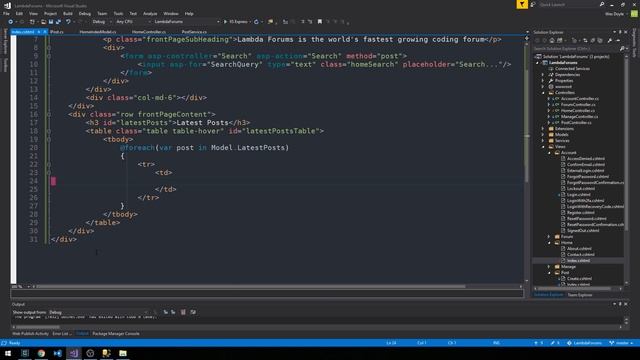
Task: Select ForumController.cs in Solution Explorer
Action: point(578,104)
